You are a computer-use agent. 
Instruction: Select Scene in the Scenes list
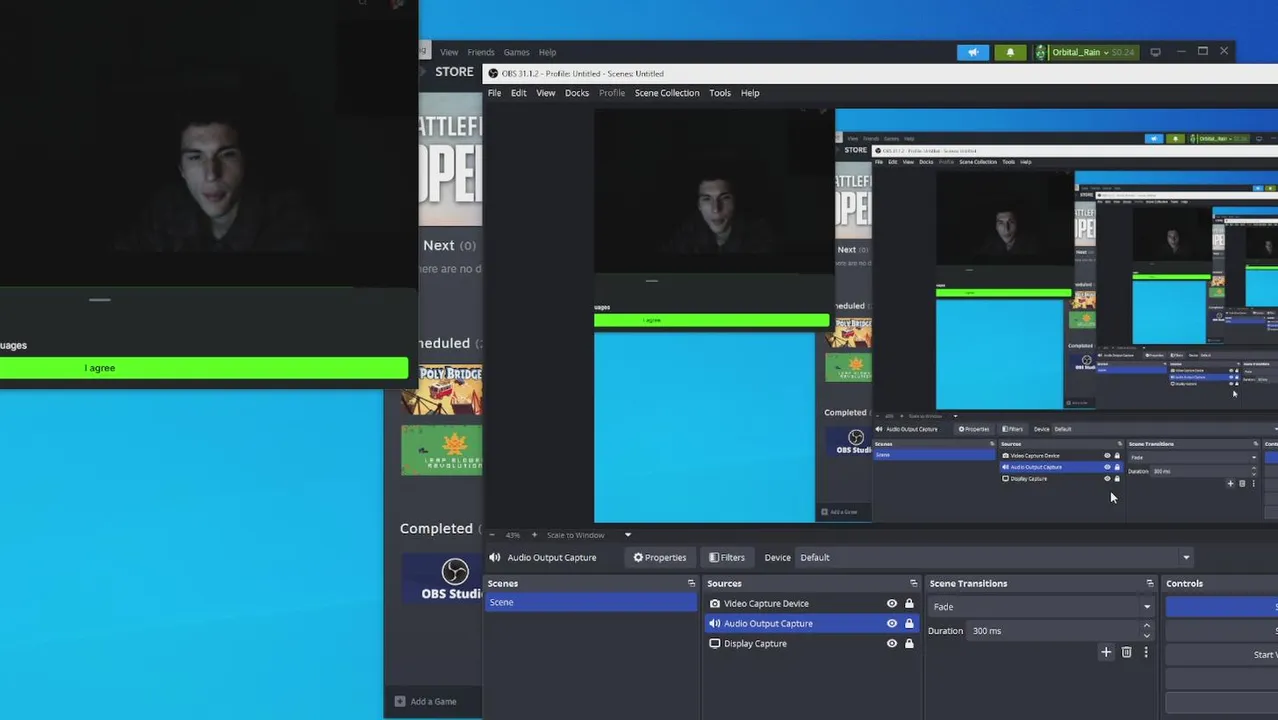(x=591, y=603)
